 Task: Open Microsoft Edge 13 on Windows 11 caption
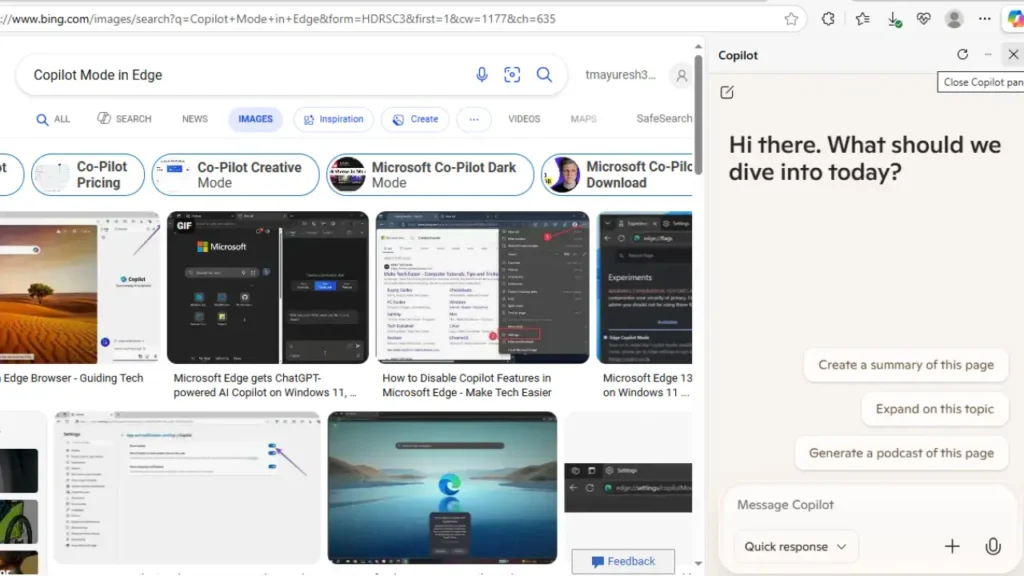tap(647, 385)
